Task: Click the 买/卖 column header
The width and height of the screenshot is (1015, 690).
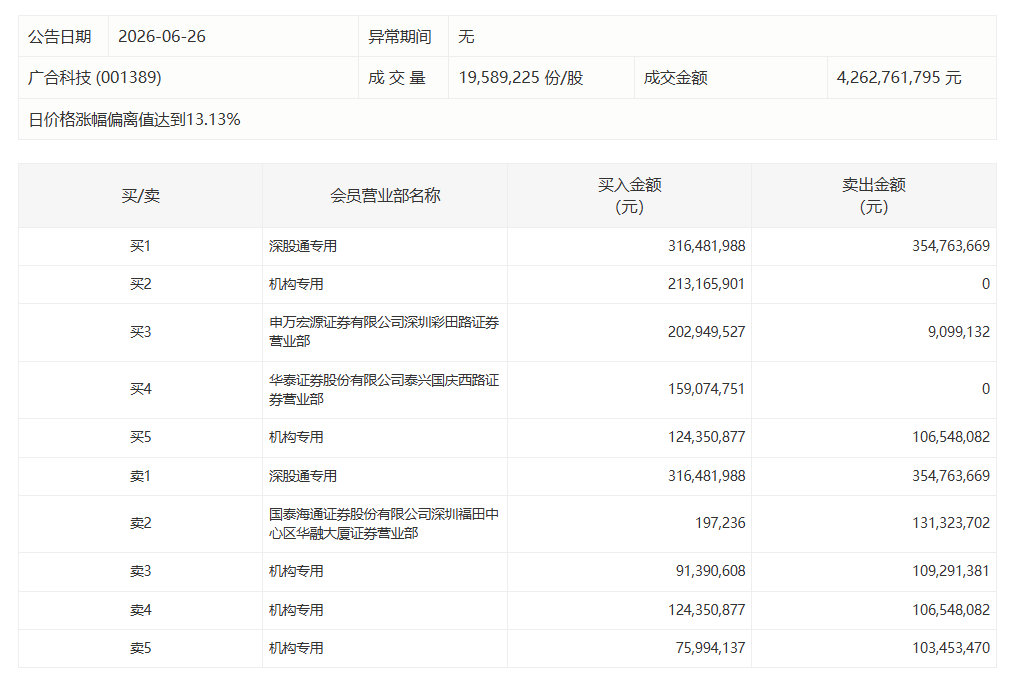Action: click(x=140, y=196)
